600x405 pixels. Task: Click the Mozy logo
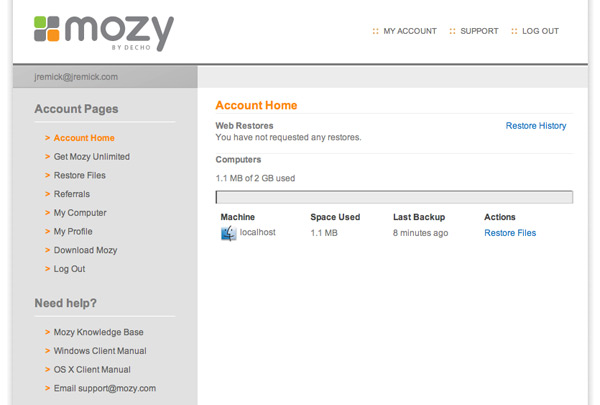coord(104,33)
